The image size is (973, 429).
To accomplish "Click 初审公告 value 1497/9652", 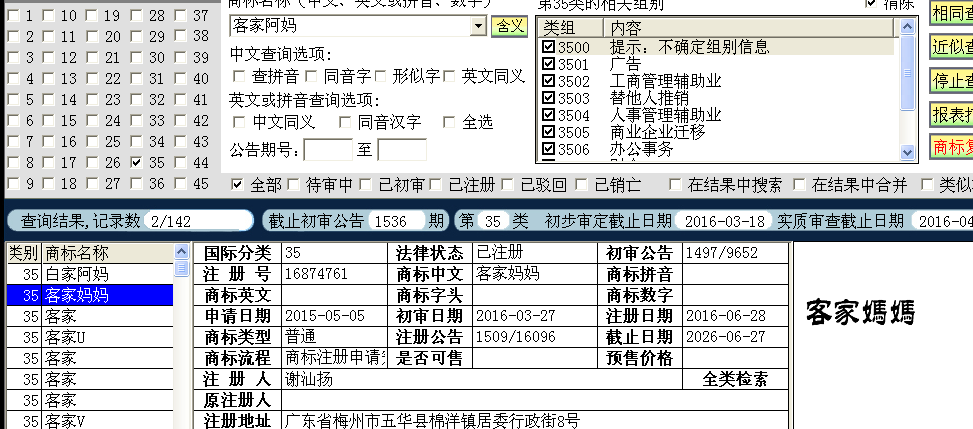I will point(721,253).
